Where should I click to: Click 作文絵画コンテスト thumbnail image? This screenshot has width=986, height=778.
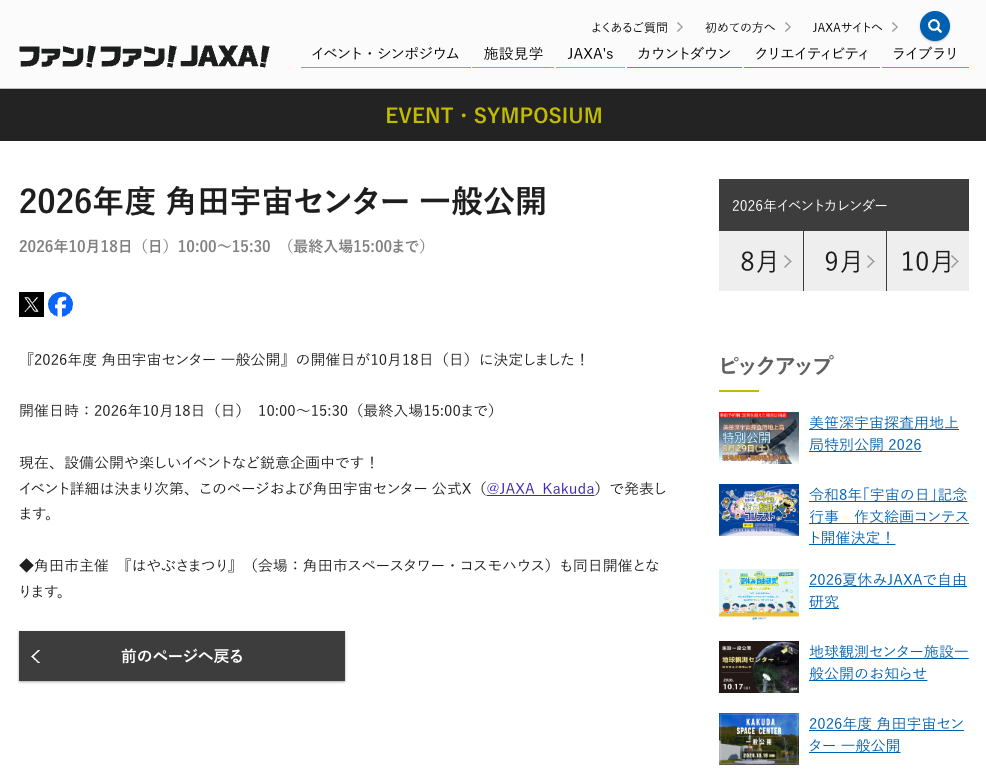tap(758, 510)
